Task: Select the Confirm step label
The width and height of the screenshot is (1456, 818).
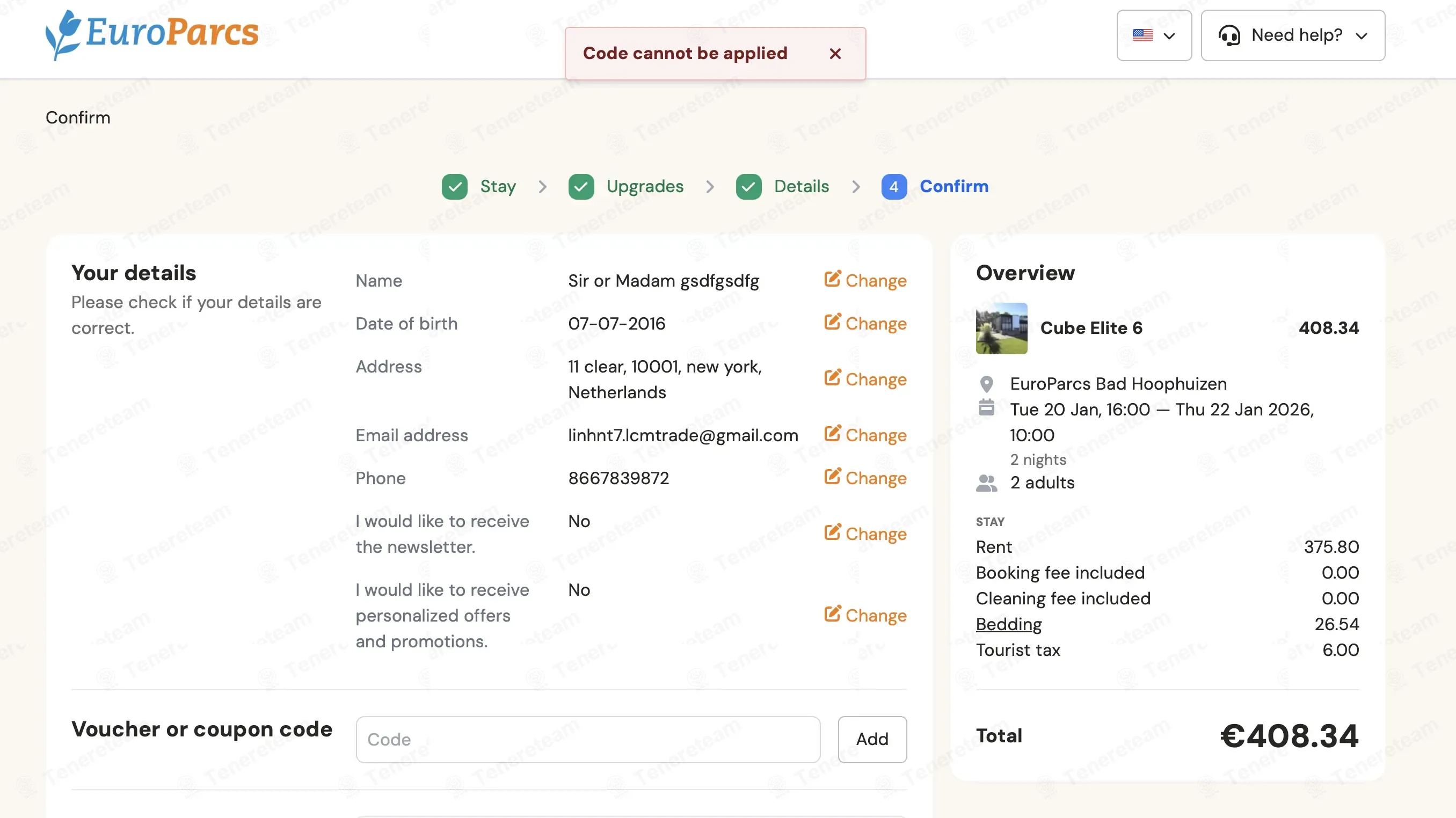Action: 954,186
